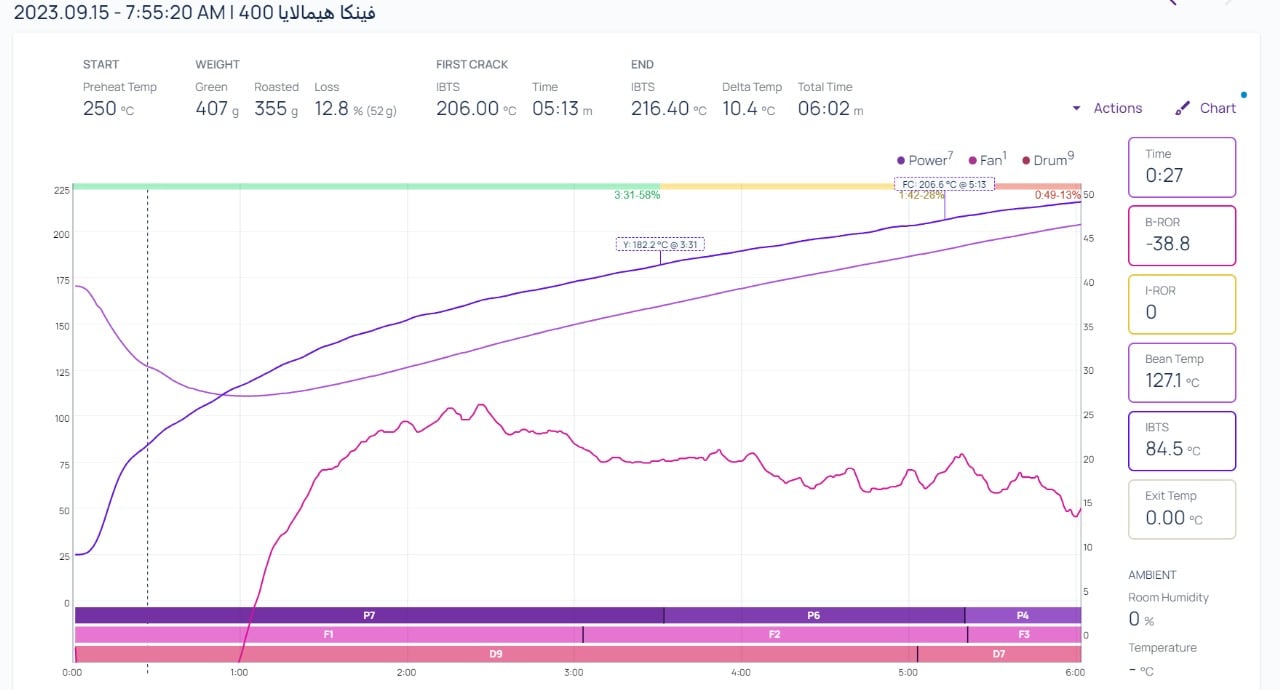1280x690 pixels.
Task: Toggle the Power series legend dot
Action: pos(902,160)
